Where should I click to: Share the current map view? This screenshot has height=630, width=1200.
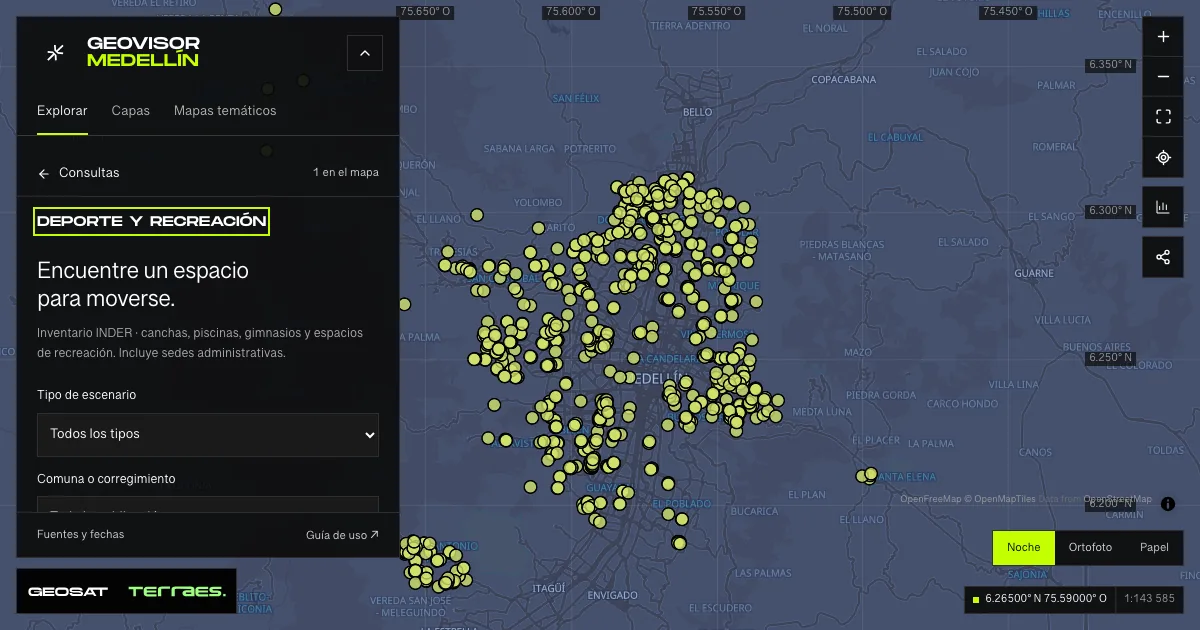tap(1163, 257)
